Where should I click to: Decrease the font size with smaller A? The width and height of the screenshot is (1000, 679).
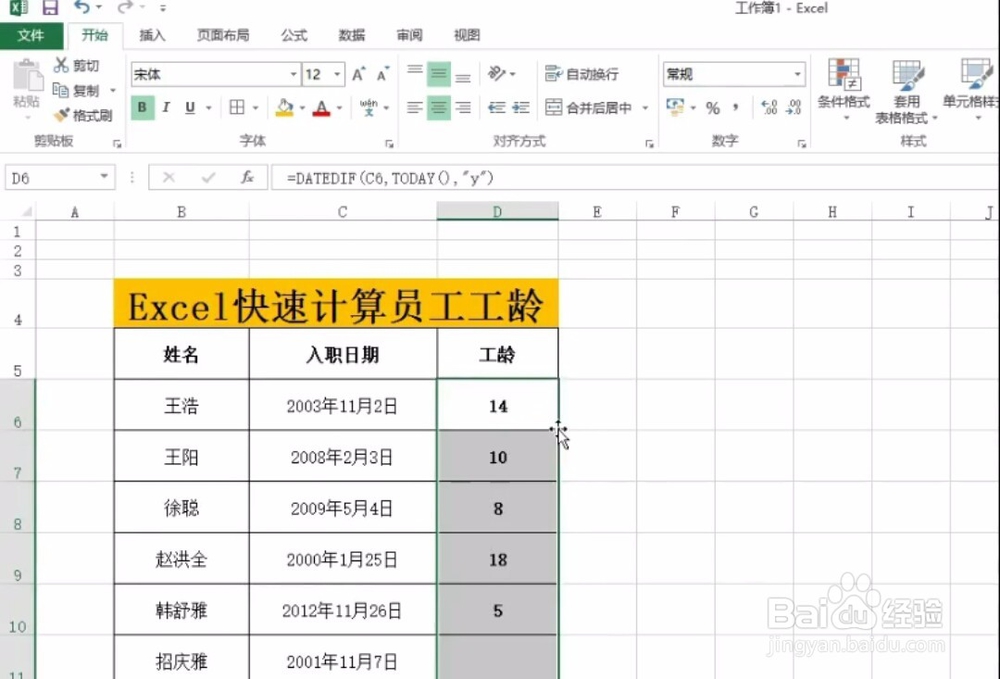(x=383, y=75)
